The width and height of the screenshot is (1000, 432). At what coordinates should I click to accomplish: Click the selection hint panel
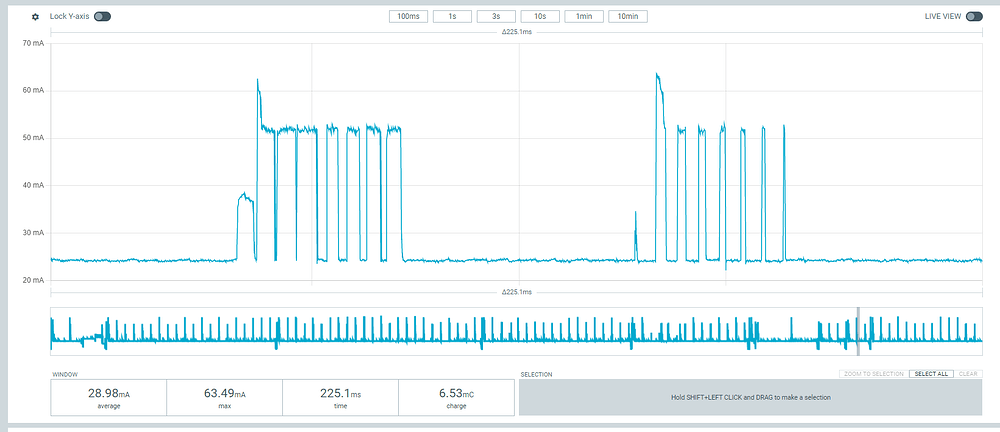tap(751, 398)
